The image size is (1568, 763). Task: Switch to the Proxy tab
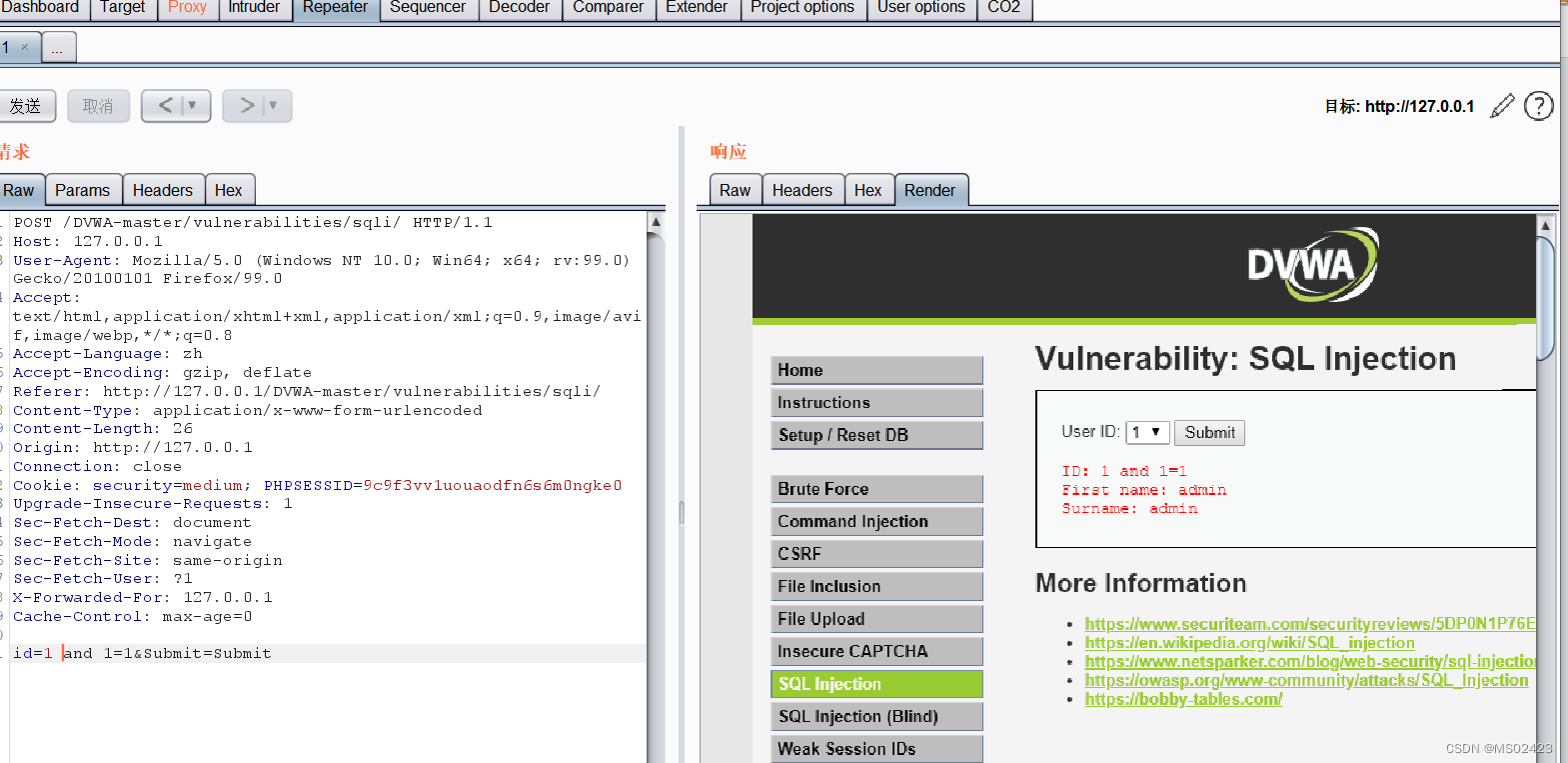187,8
